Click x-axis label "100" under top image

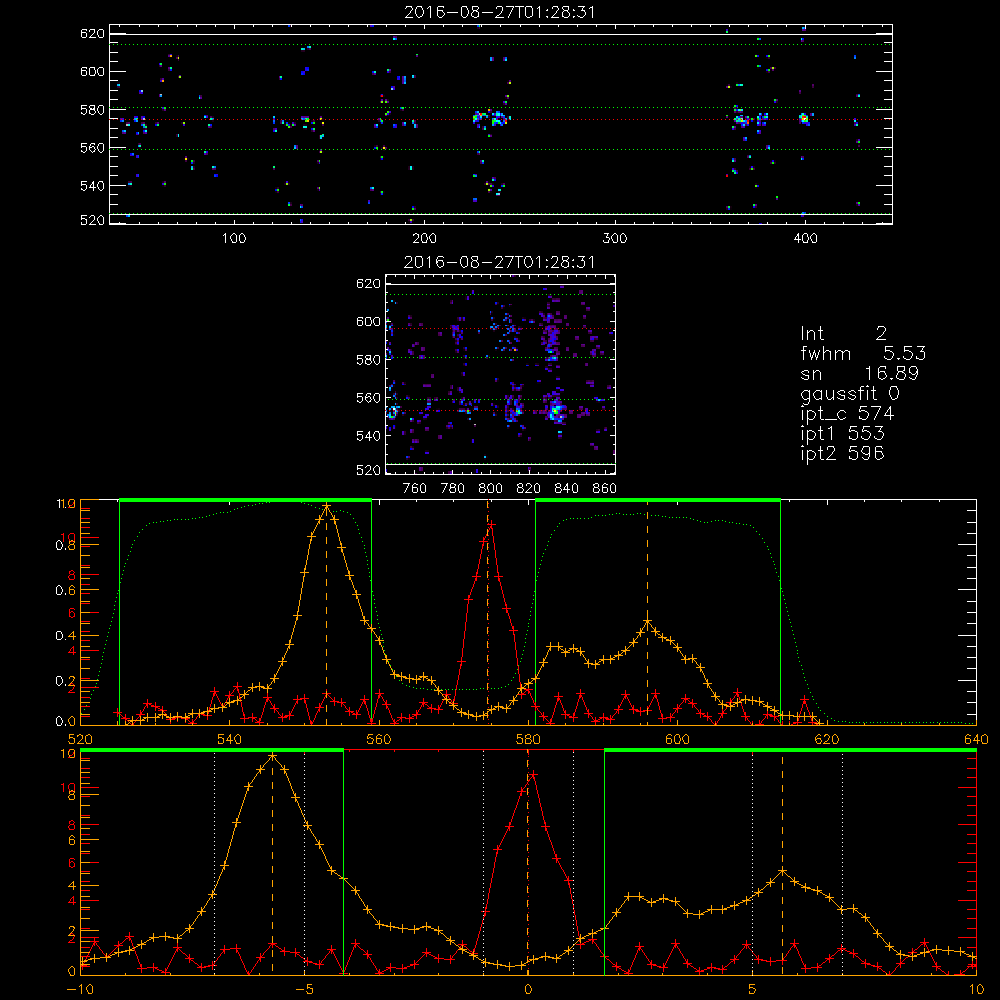234,239
